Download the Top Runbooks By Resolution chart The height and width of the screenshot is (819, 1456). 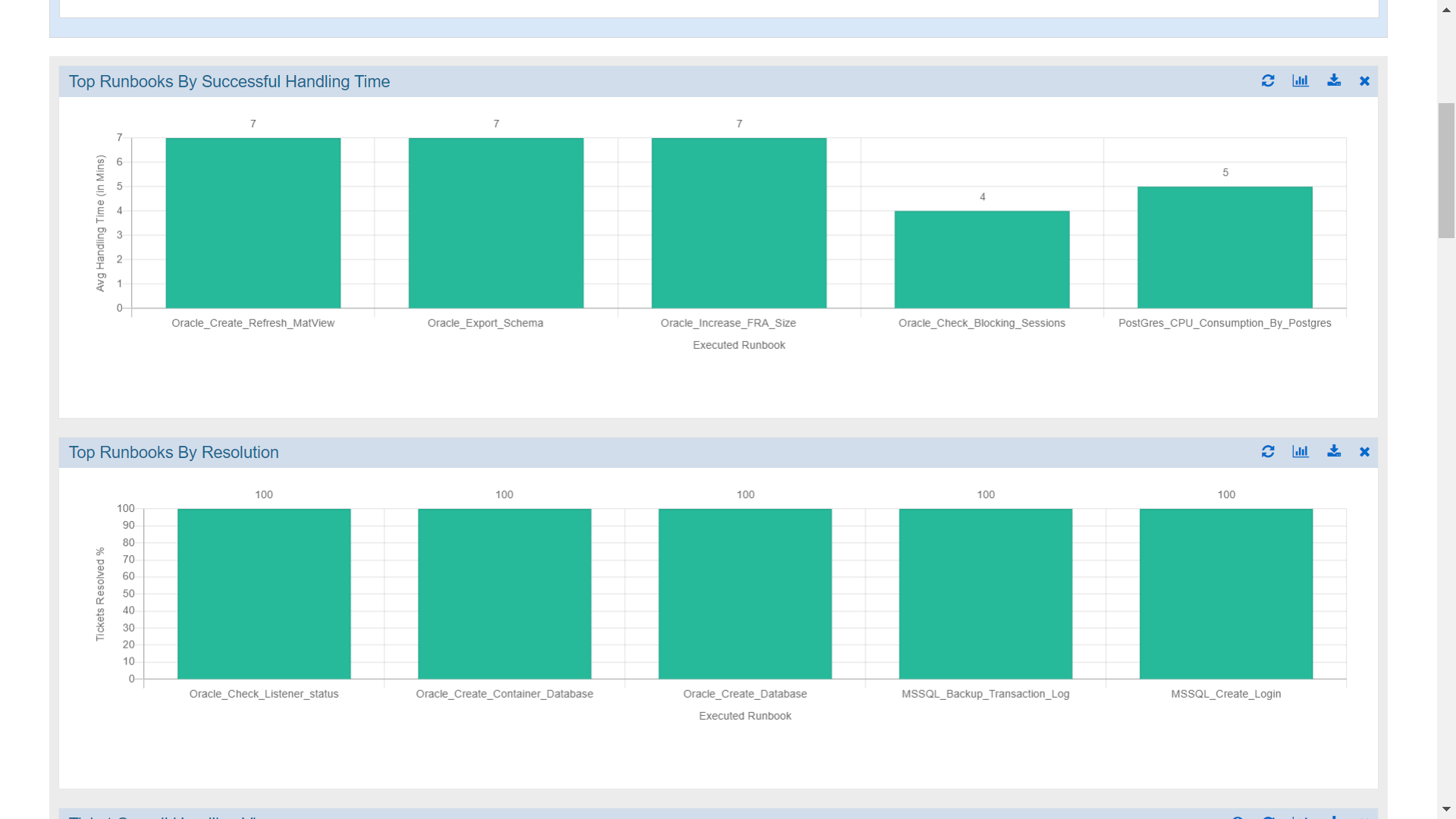point(1334,451)
